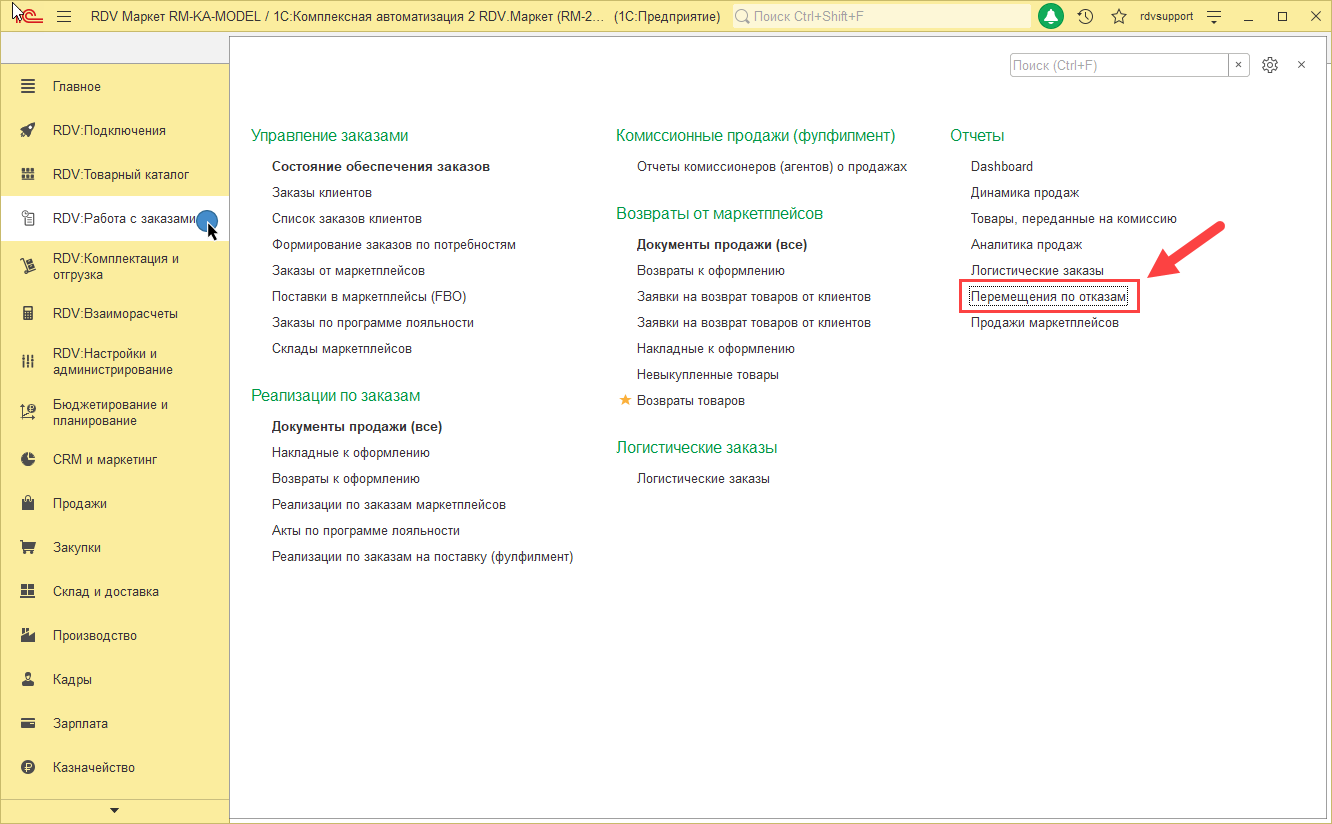The width and height of the screenshot is (1332, 824).
Task: Open the Динамика продаж report
Action: coord(1025,193)
